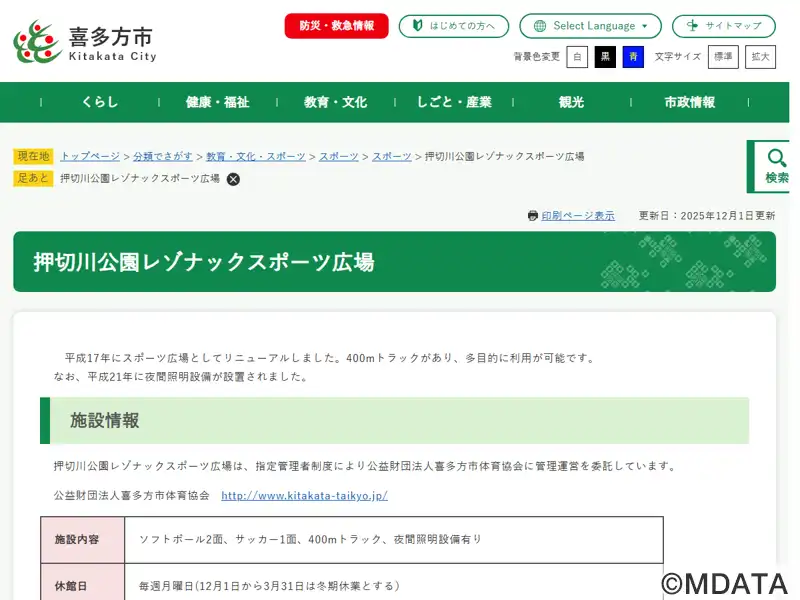800x600 pixels.
Task: Set background color to blue (青)
Action: pos(633,57)
